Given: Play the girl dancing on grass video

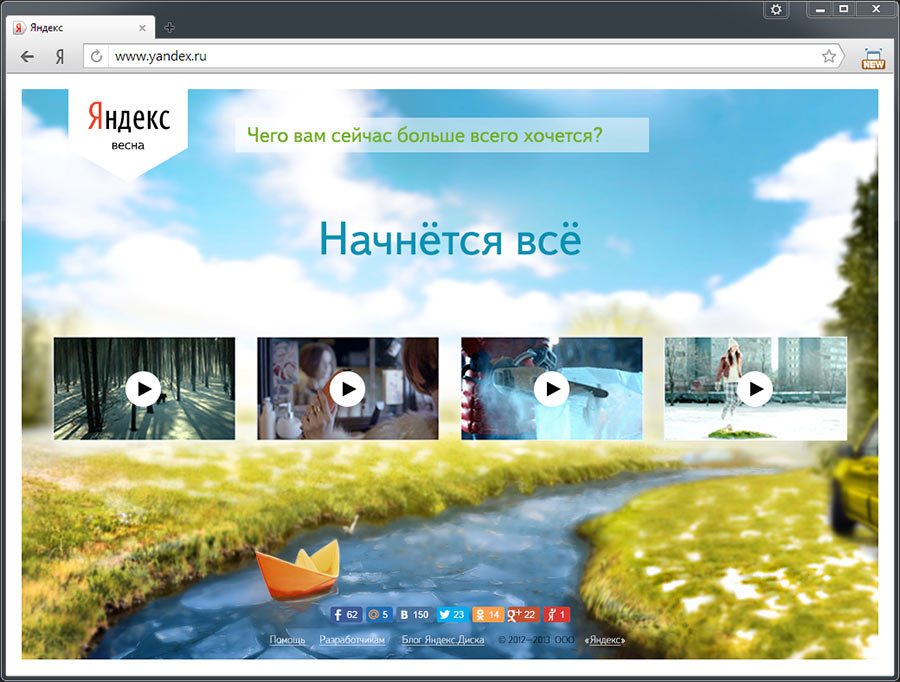Looking at the screenshot, I should [x=755, y=389].
